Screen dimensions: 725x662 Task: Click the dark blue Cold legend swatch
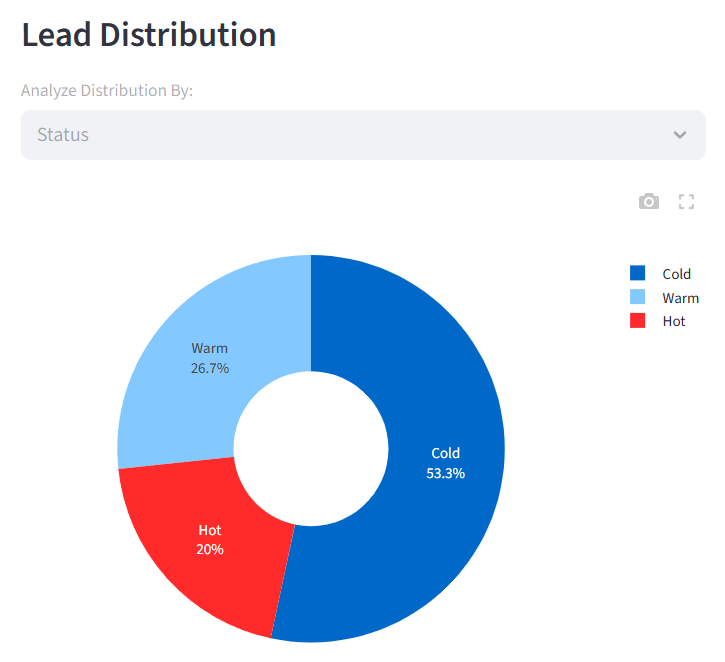637,273
